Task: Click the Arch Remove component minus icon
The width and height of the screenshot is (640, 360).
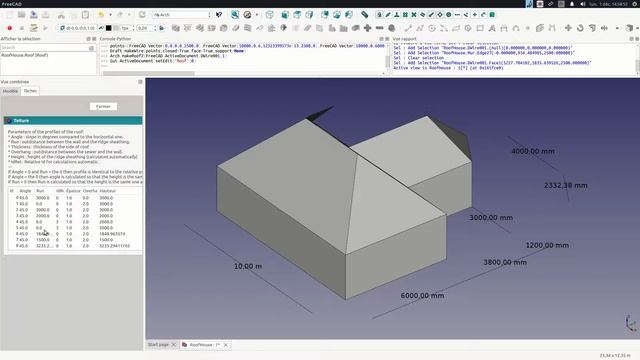Action: tap(380, 28)
